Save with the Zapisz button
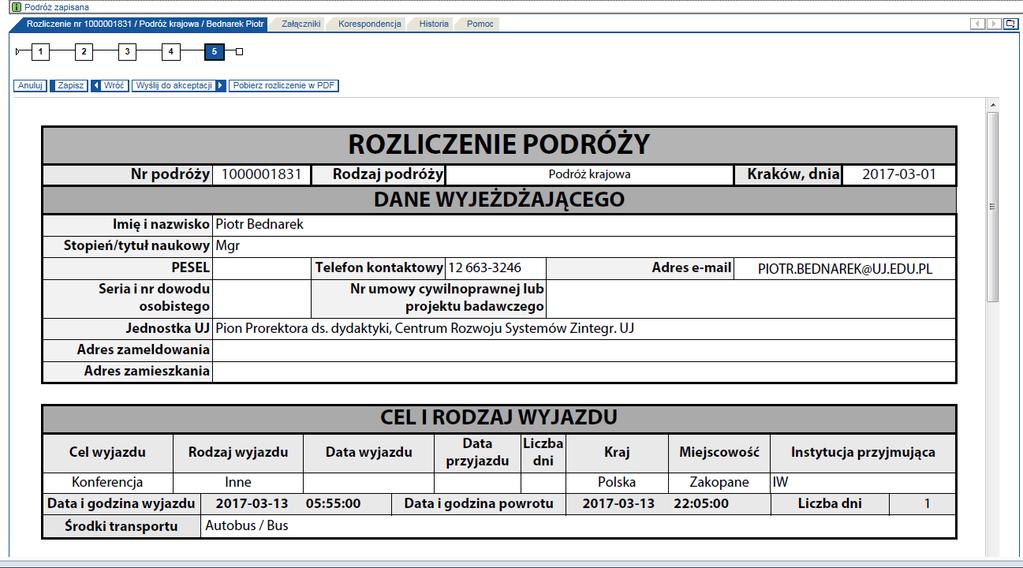 pyautogui.click(x=69, y=85)
